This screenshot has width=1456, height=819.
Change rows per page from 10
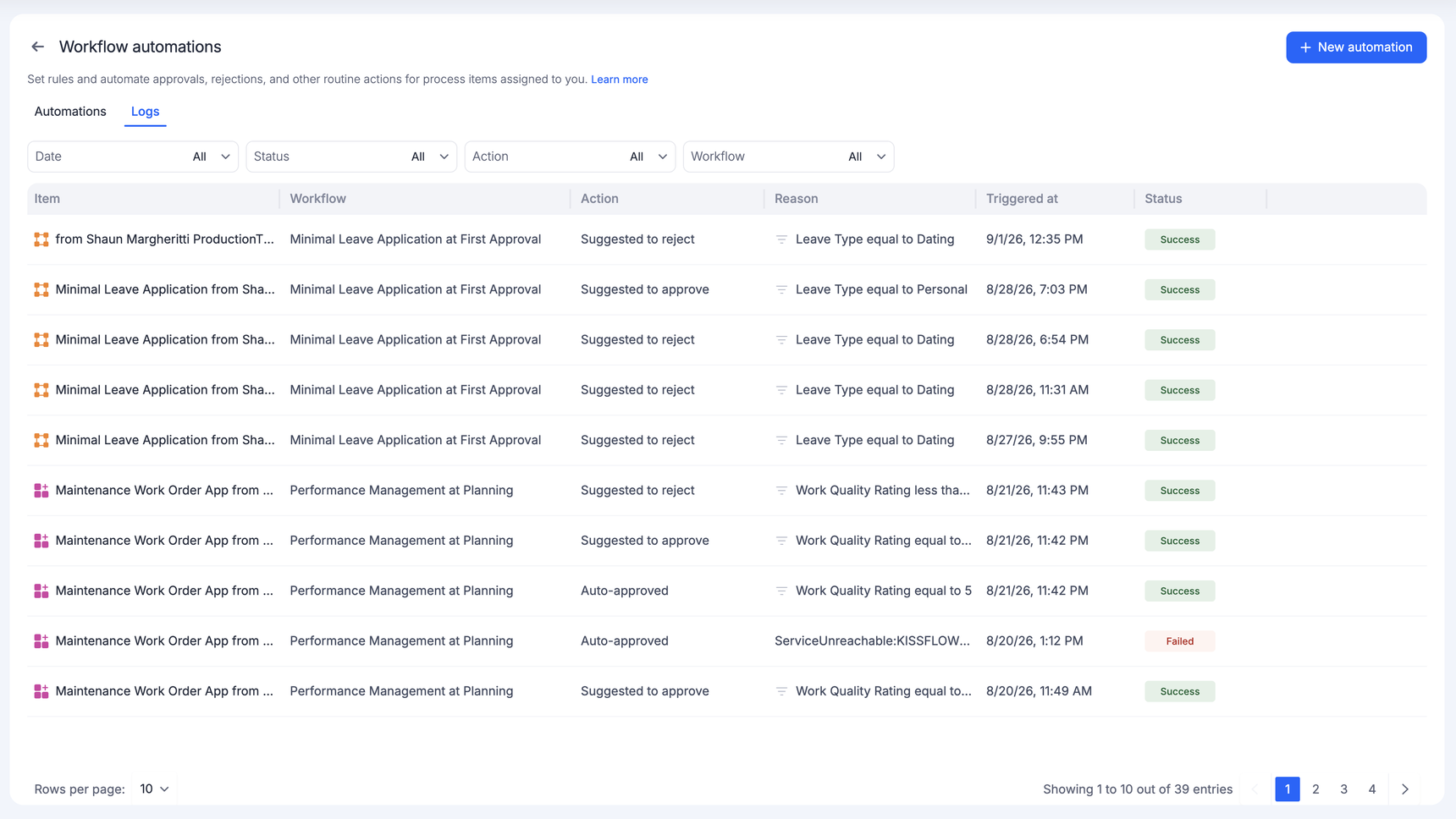coord(154,789)
